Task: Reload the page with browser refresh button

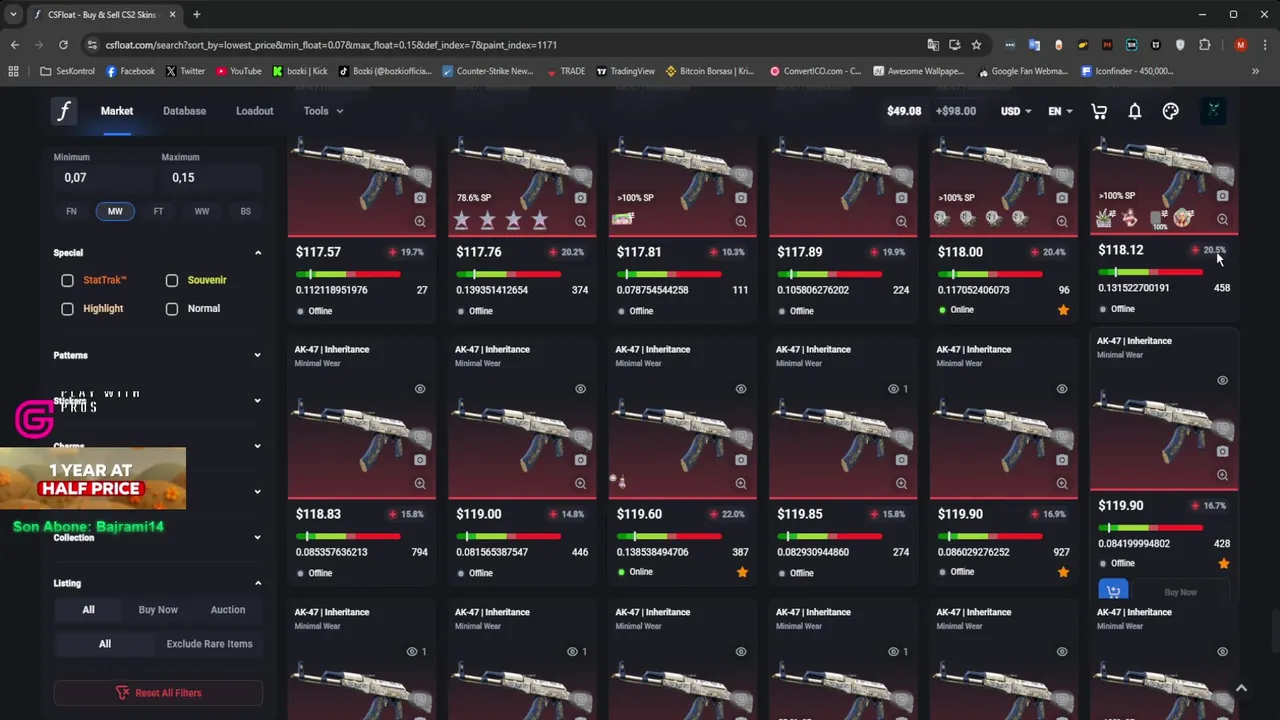Action: [x=63, y=45]
